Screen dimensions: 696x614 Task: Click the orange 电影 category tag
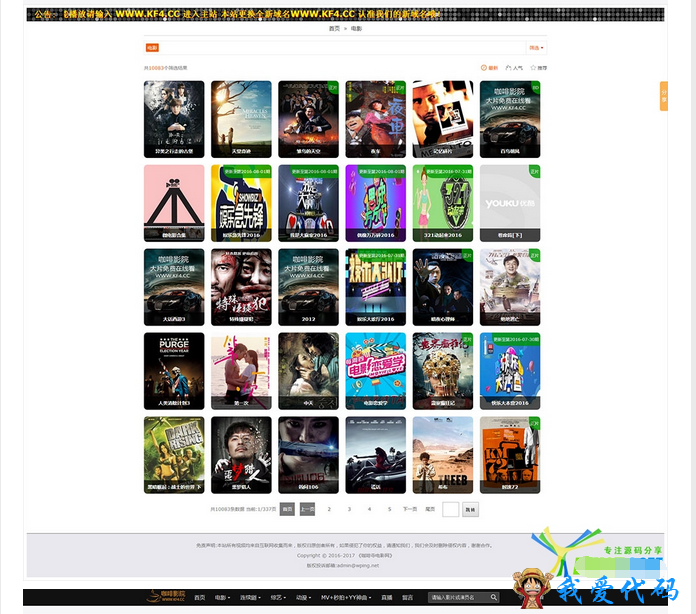(152, 48)
